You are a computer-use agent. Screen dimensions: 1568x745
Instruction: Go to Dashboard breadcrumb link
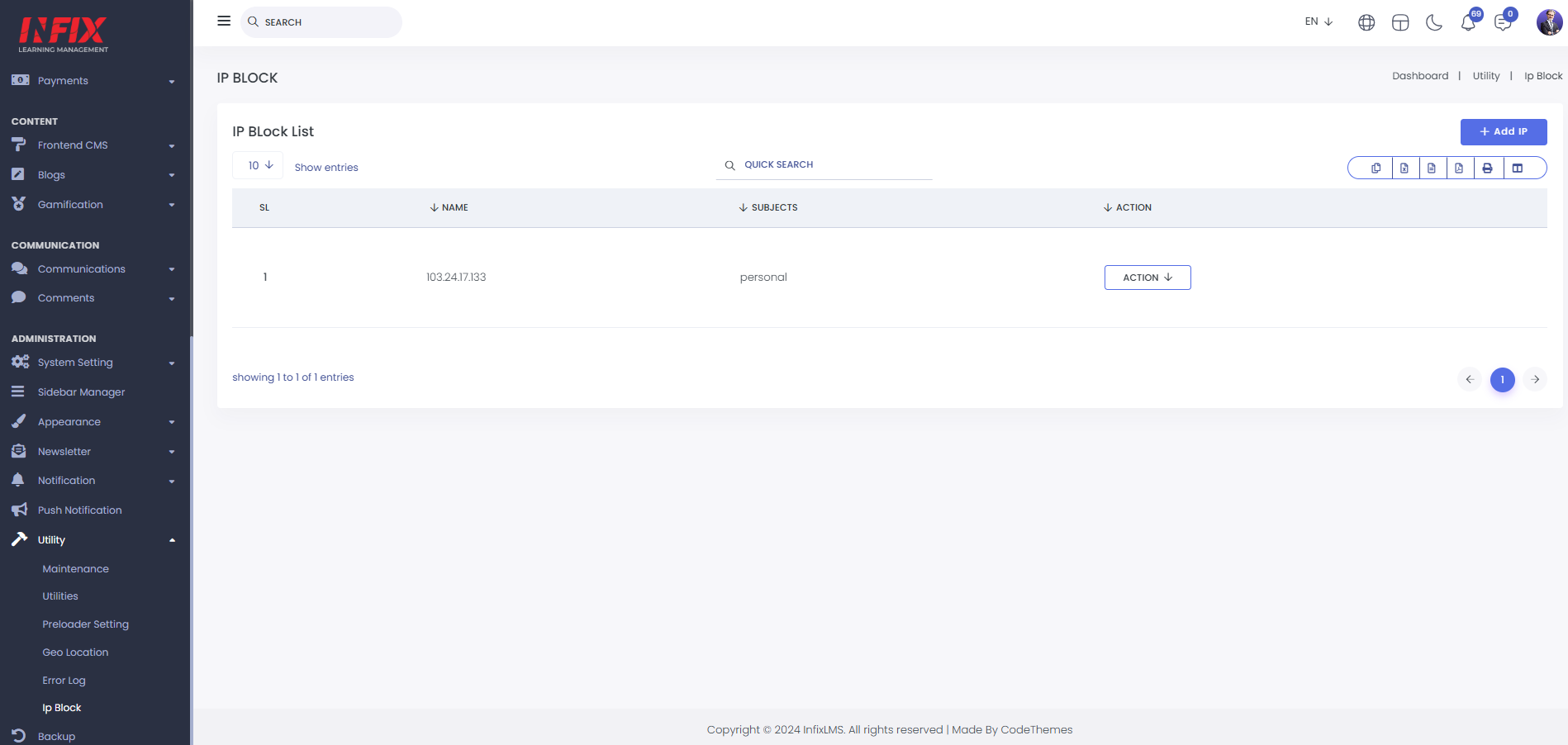click(x=1420, y=76)
